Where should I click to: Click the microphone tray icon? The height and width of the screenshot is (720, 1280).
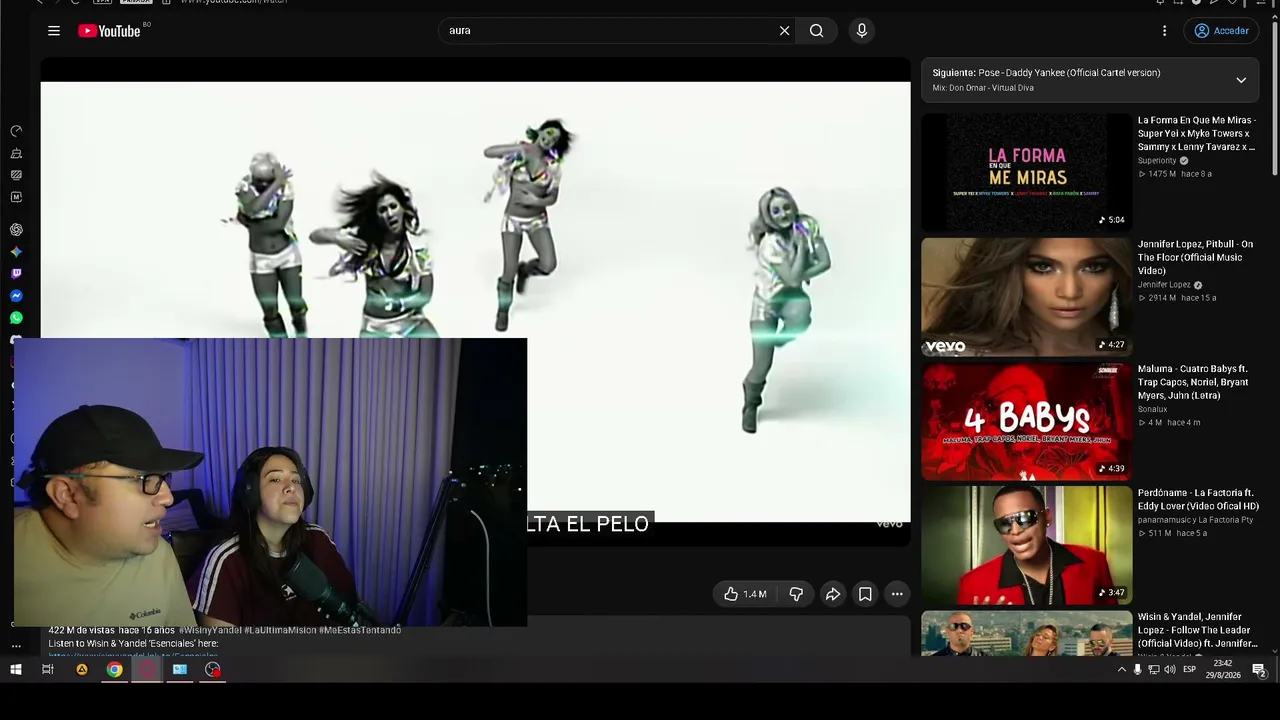coord(1137,670)
